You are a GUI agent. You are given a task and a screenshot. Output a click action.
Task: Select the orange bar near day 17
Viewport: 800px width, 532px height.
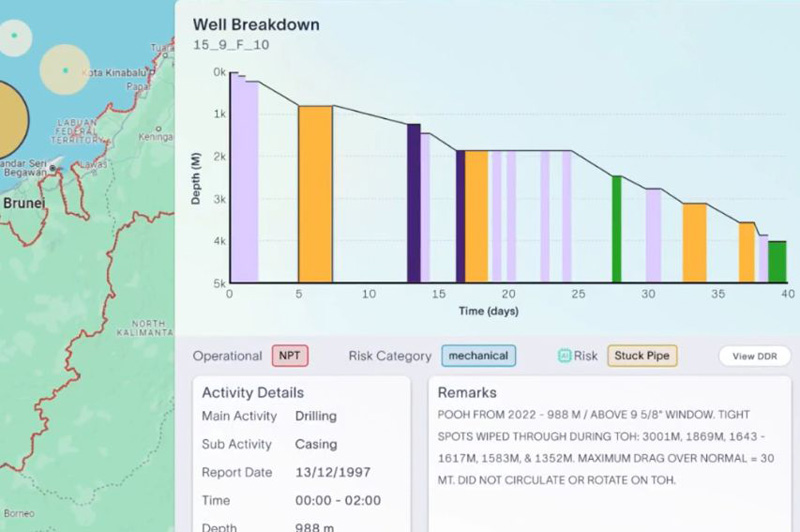476,217
